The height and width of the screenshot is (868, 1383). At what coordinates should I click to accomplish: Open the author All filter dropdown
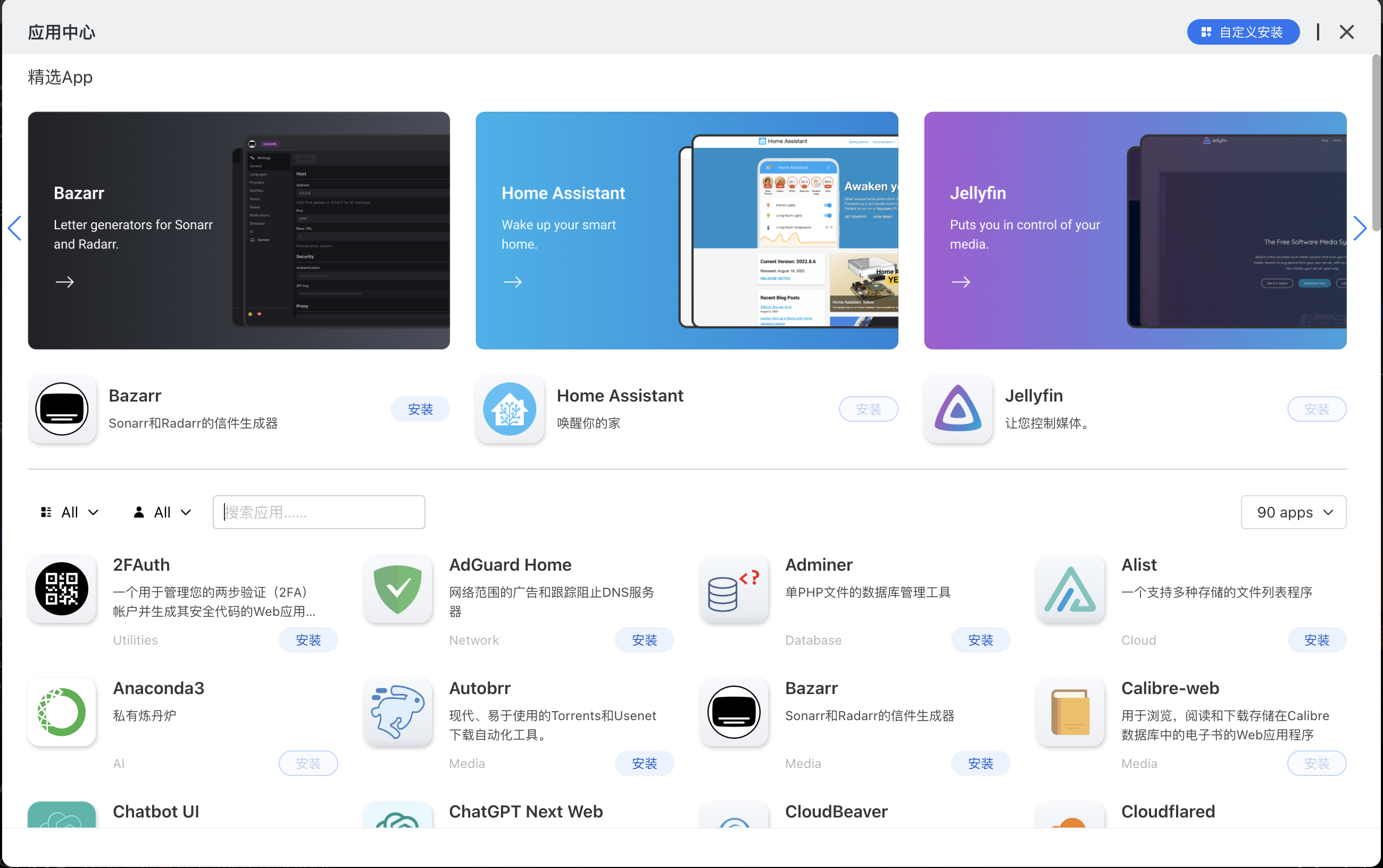(x=162, y=512)
